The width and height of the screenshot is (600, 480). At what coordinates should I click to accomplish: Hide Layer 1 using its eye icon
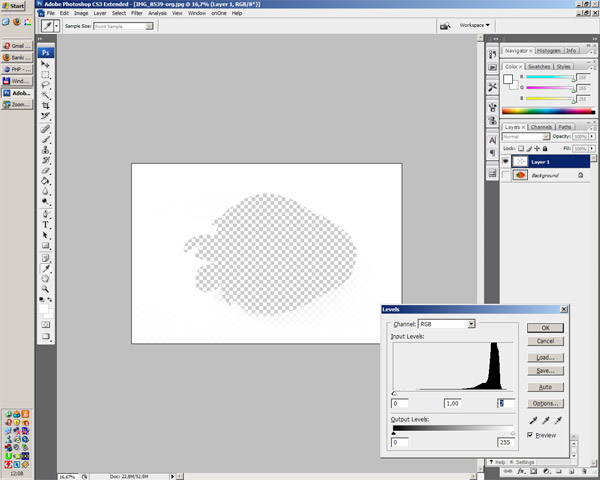506,161
